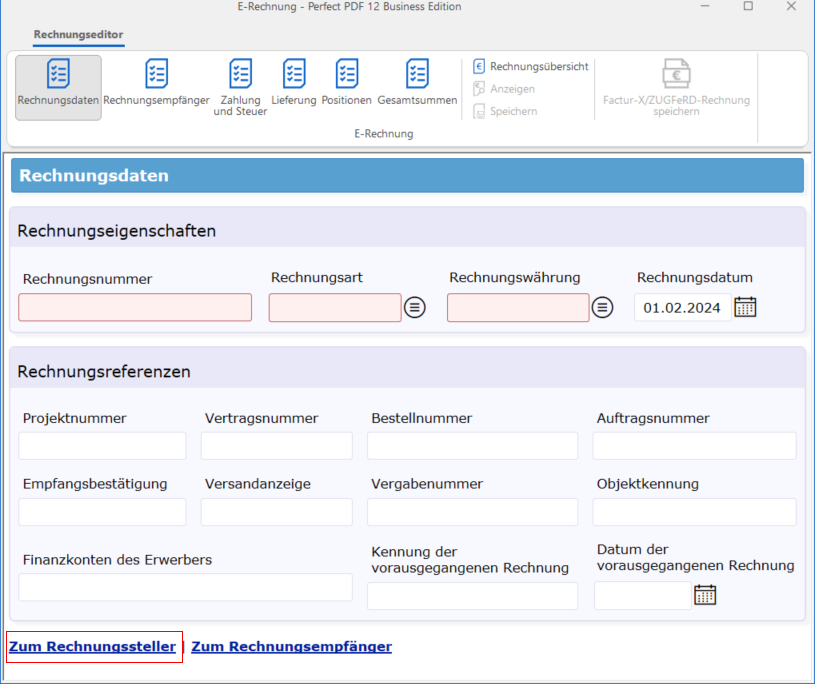The image size is (815, 685).
Task: Click the Zum Rechnungsempfänger link
Action: 291,646
